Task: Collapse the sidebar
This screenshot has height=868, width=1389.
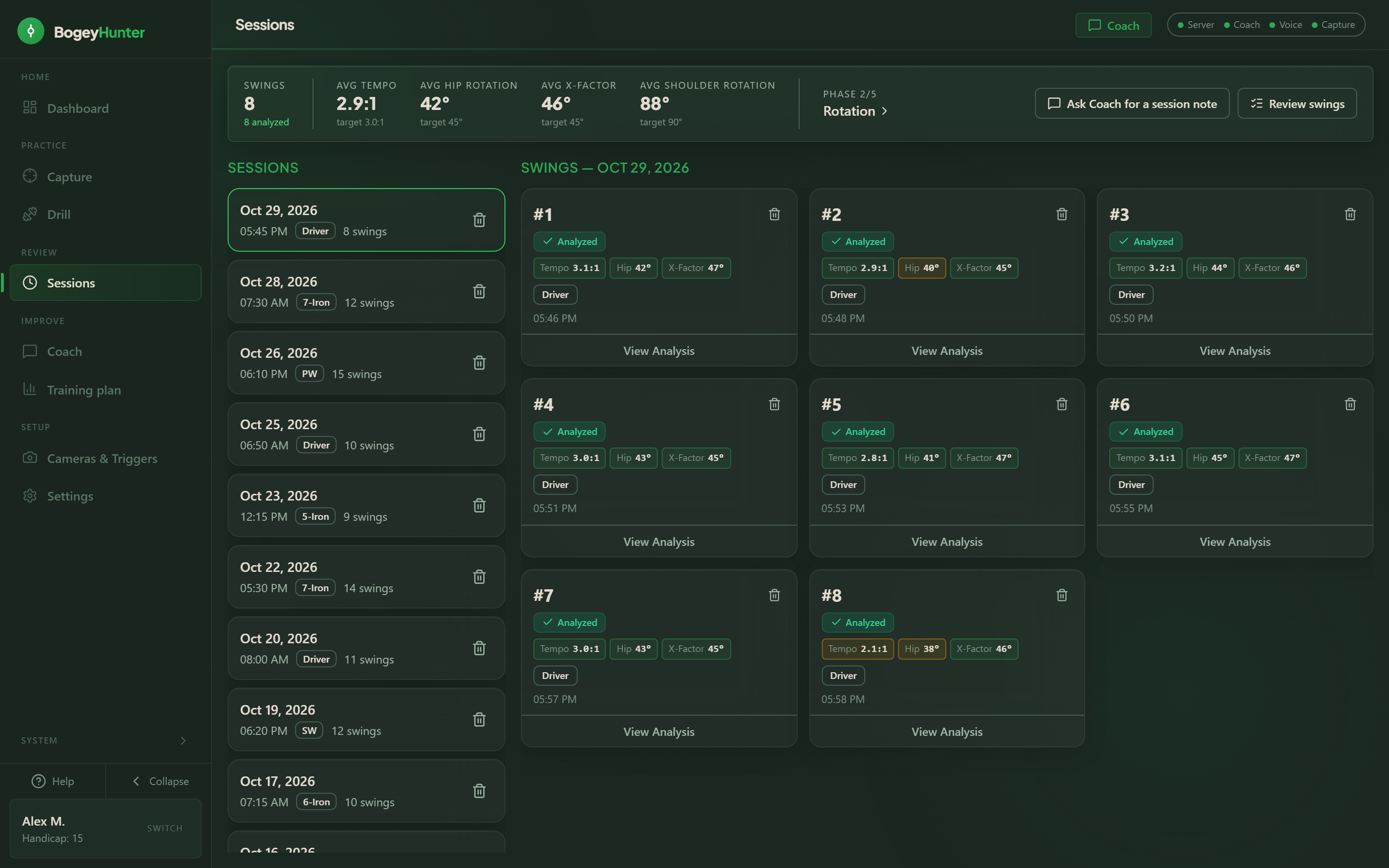Action: pyautogui.click(x=160, y=781)
